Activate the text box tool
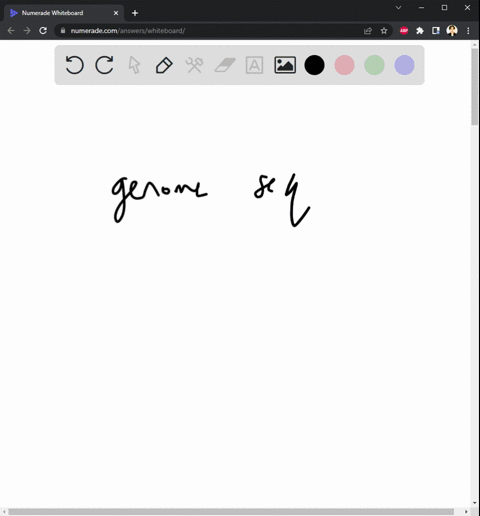 pyautogui.click(x=254, y=65)
